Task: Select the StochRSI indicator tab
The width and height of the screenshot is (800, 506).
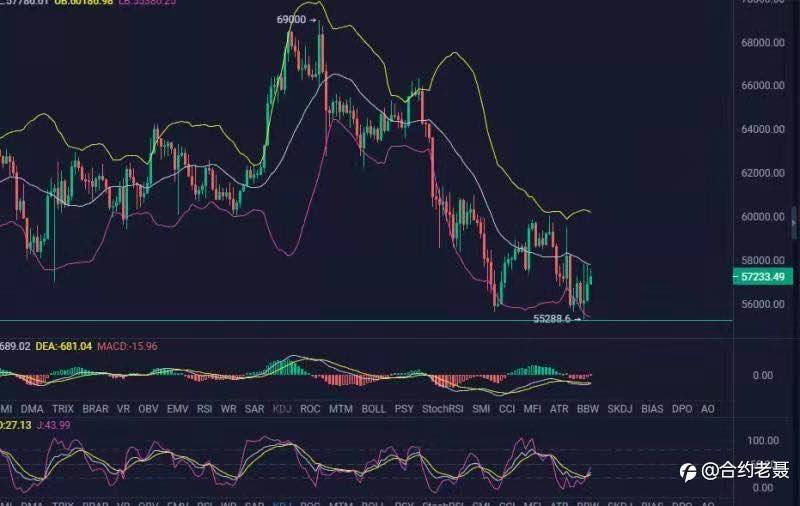Action: pyautogui.click(x=443, y=409)
